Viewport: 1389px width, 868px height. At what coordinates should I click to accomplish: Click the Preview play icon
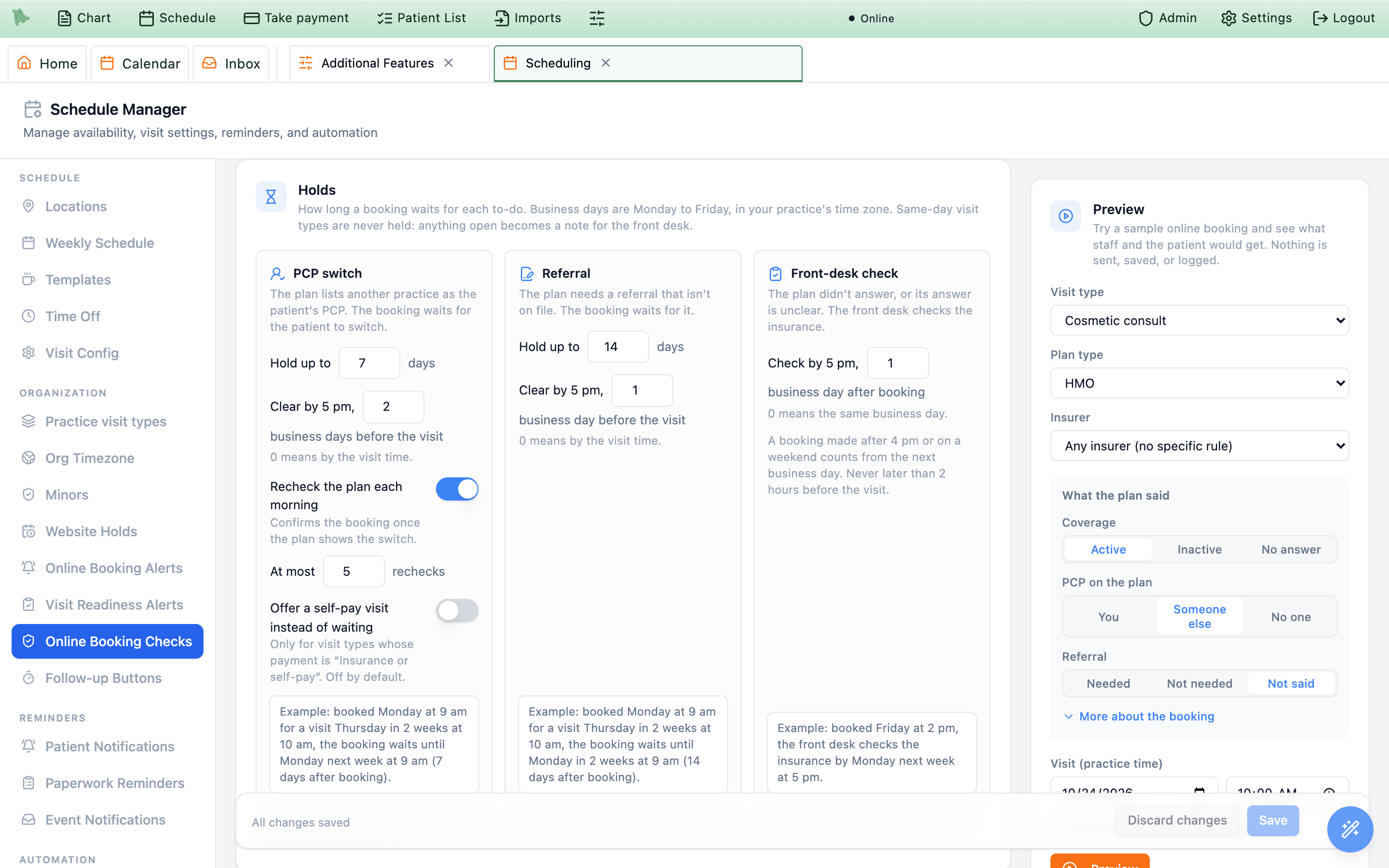click(1065, 216)
